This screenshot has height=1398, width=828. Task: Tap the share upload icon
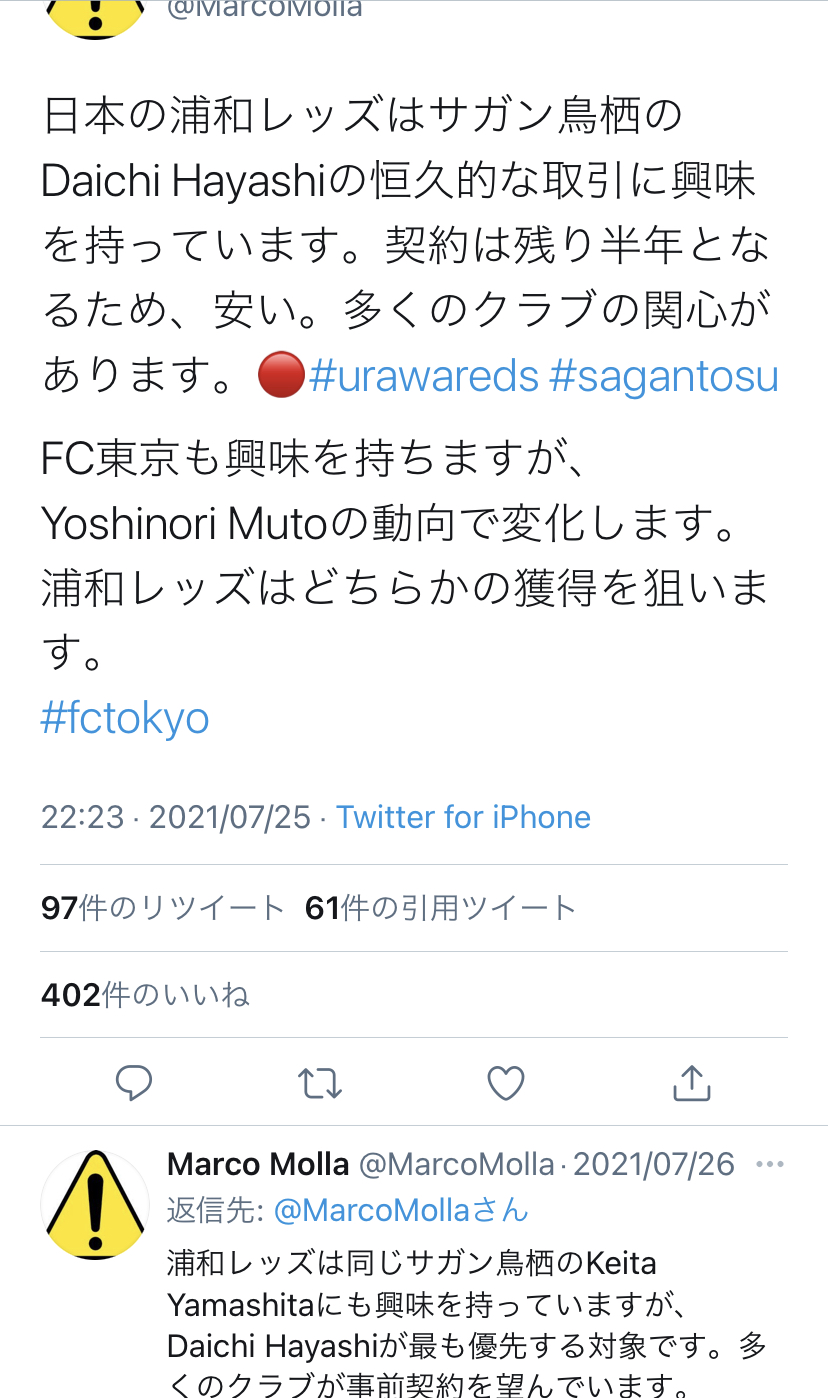[691, 1082]
